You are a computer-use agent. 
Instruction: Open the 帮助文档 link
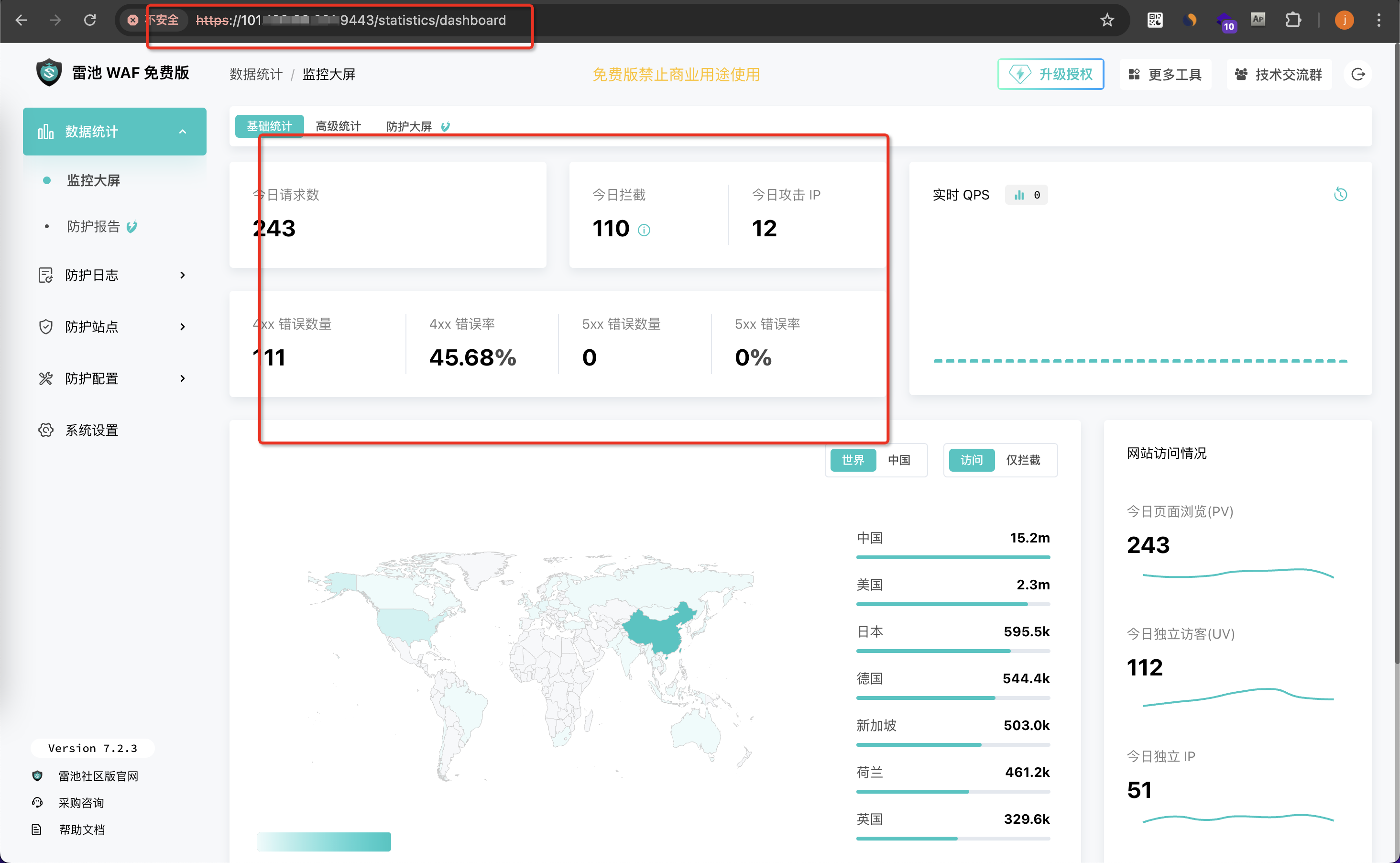[x=82, y=830]
